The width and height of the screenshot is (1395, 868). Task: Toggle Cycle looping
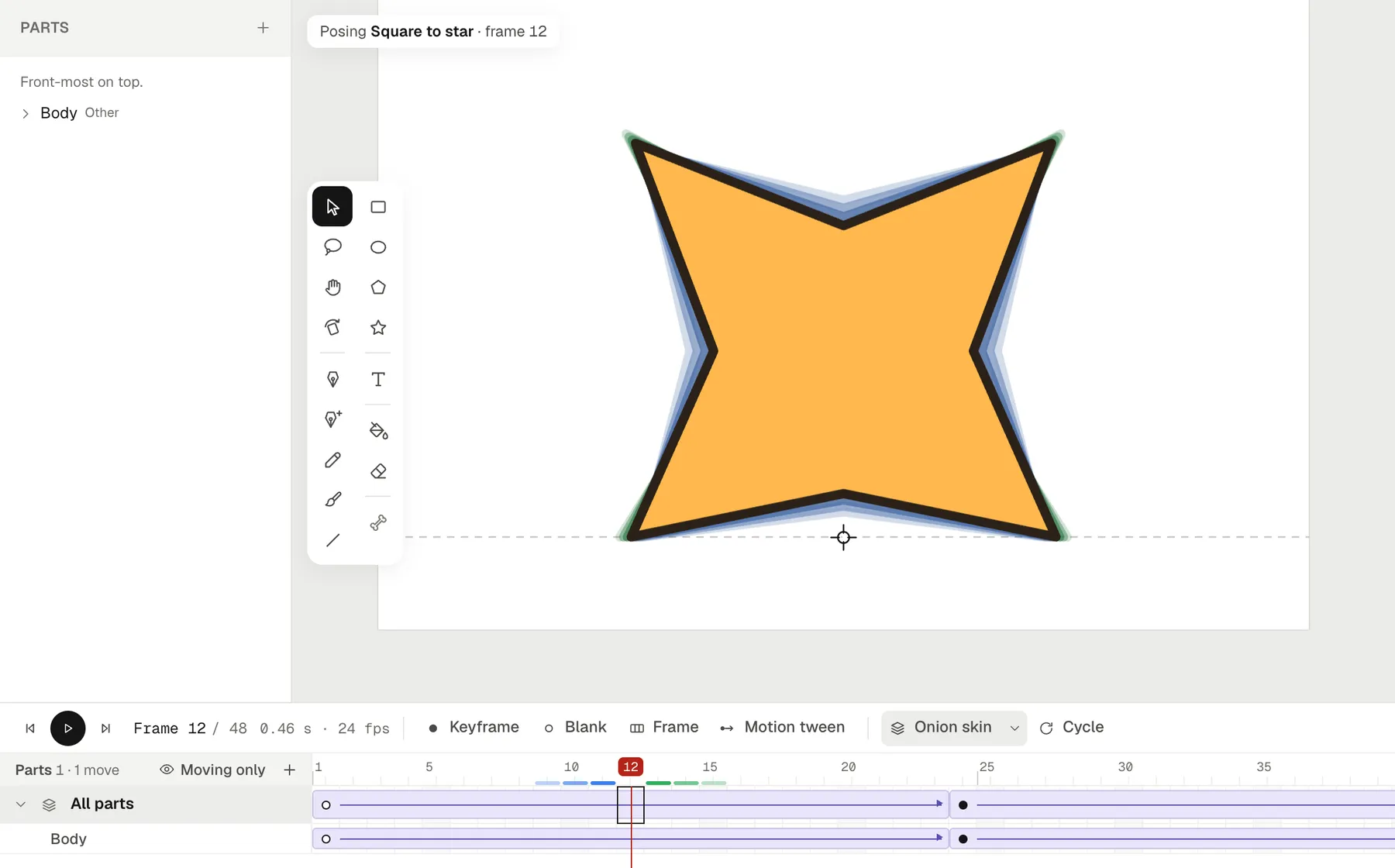1072,728
